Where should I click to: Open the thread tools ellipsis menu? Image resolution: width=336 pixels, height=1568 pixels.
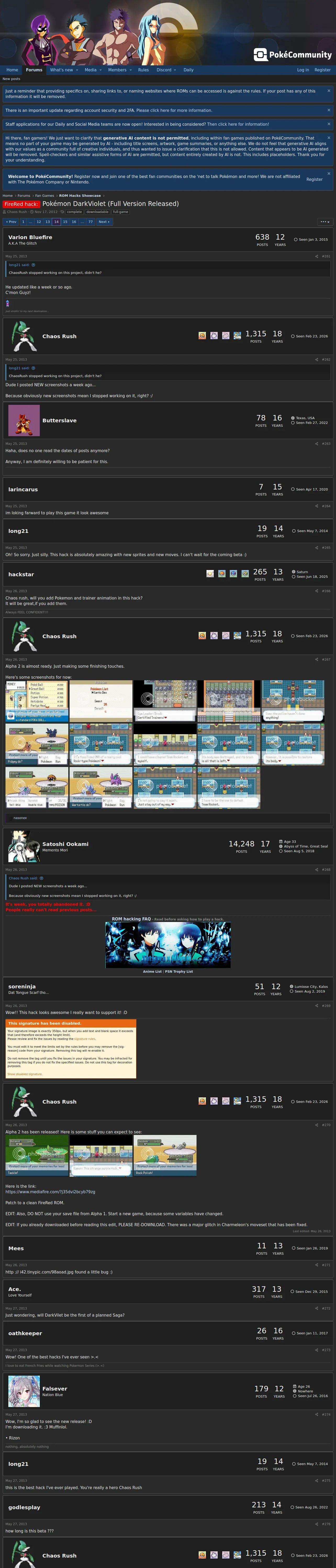(324, 222)
